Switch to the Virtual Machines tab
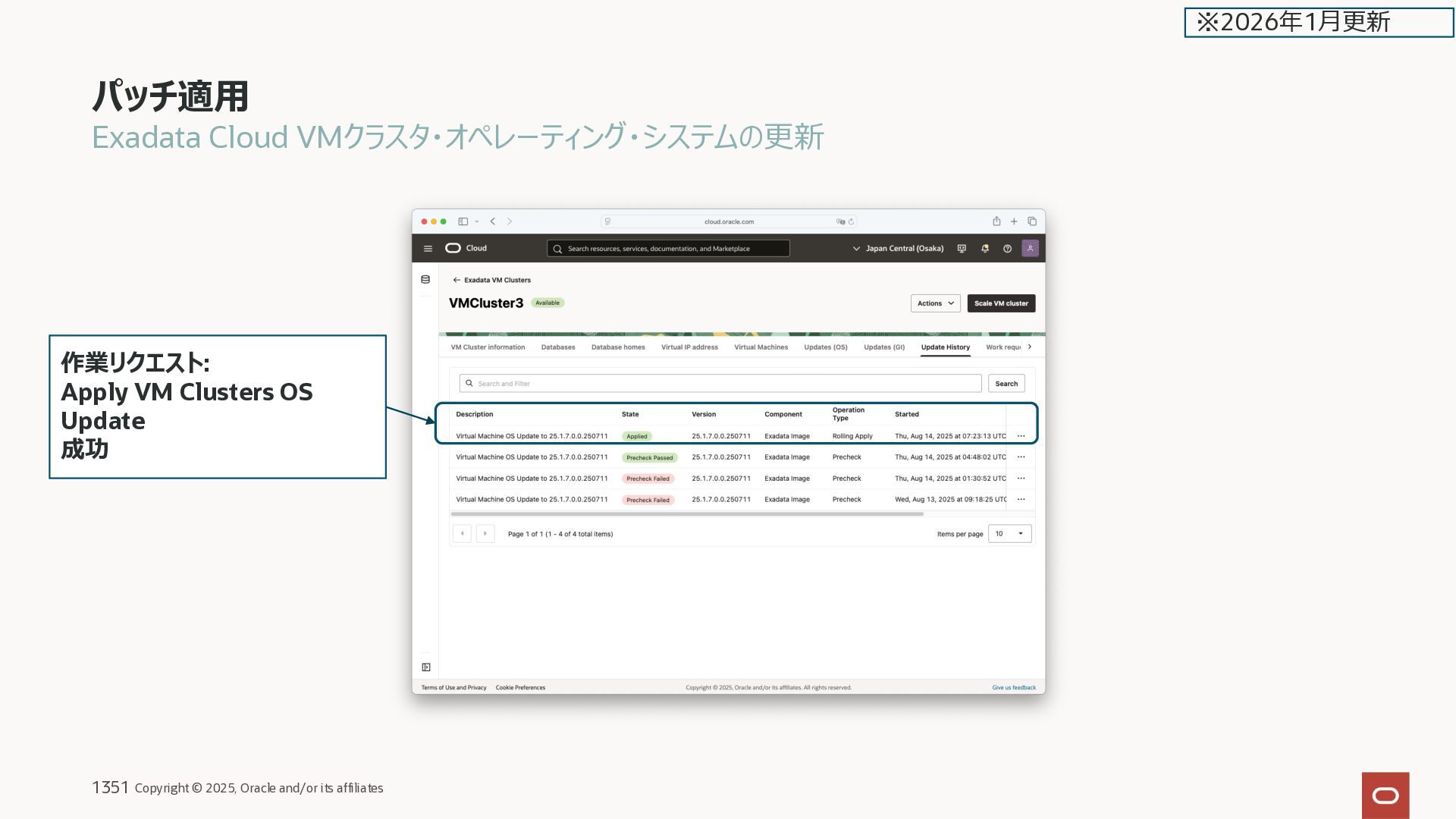 click(761, 347)
